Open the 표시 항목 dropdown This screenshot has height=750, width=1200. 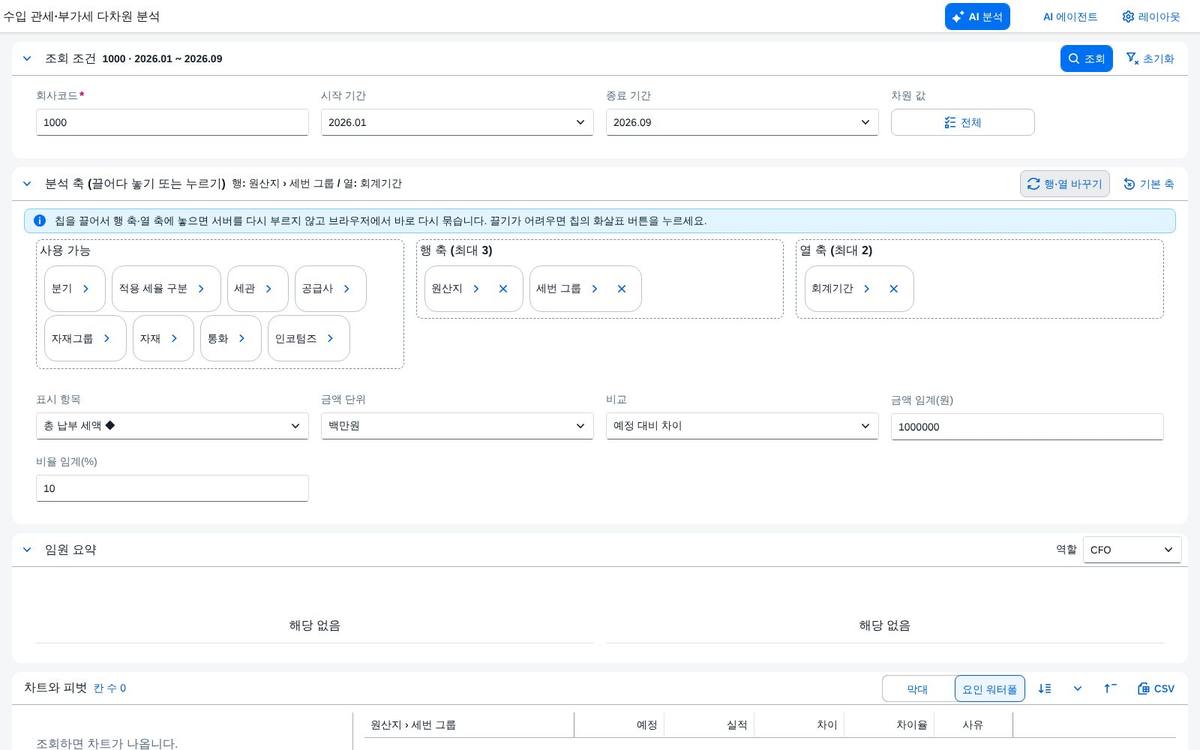(x=172, y=426)
